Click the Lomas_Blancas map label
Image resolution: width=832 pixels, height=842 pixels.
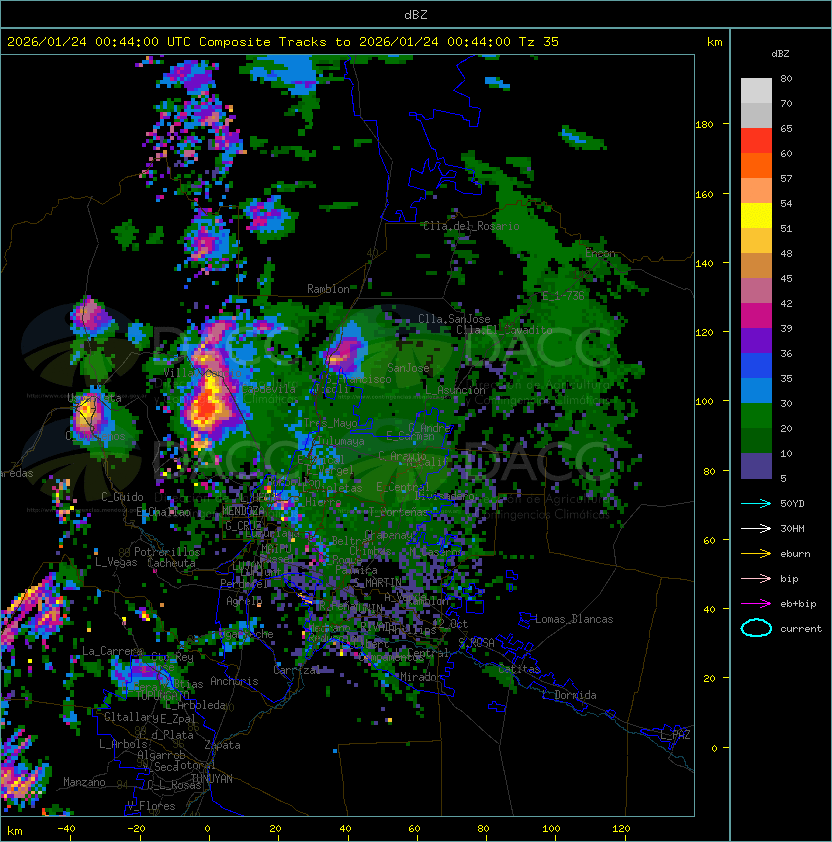[x=574, y=619]
